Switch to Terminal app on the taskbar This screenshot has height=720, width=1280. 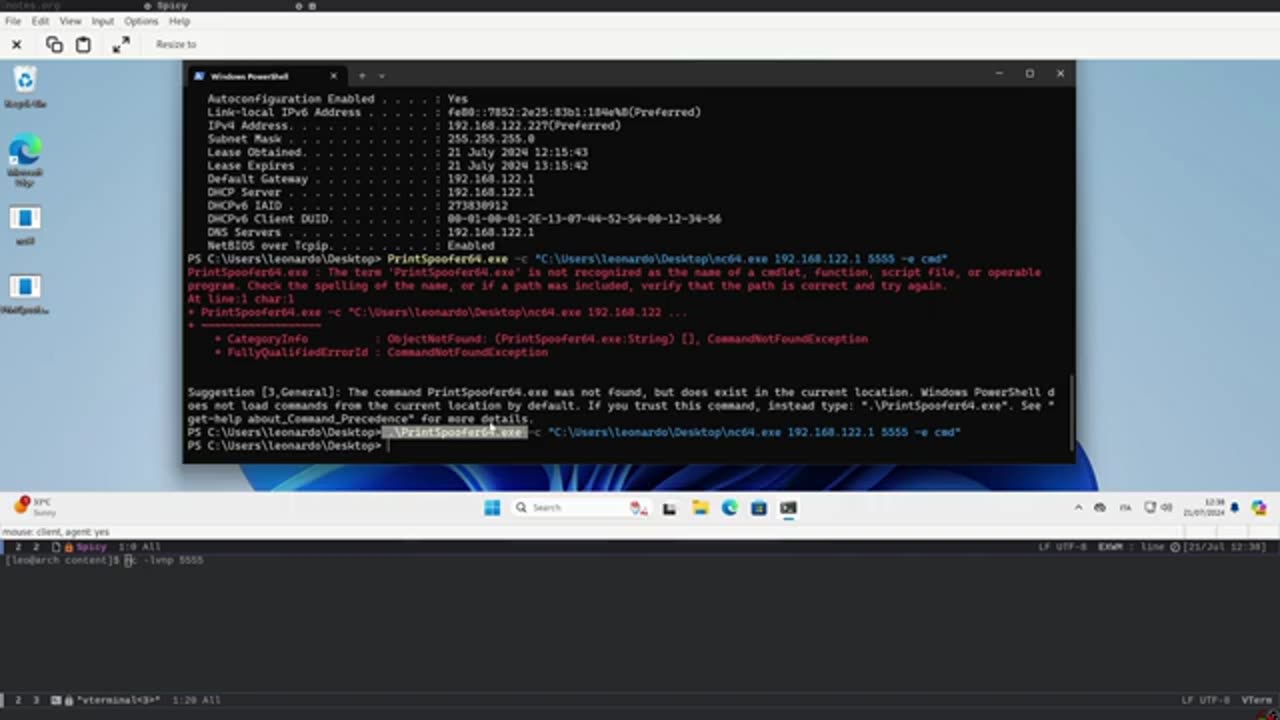click(788, 508)
